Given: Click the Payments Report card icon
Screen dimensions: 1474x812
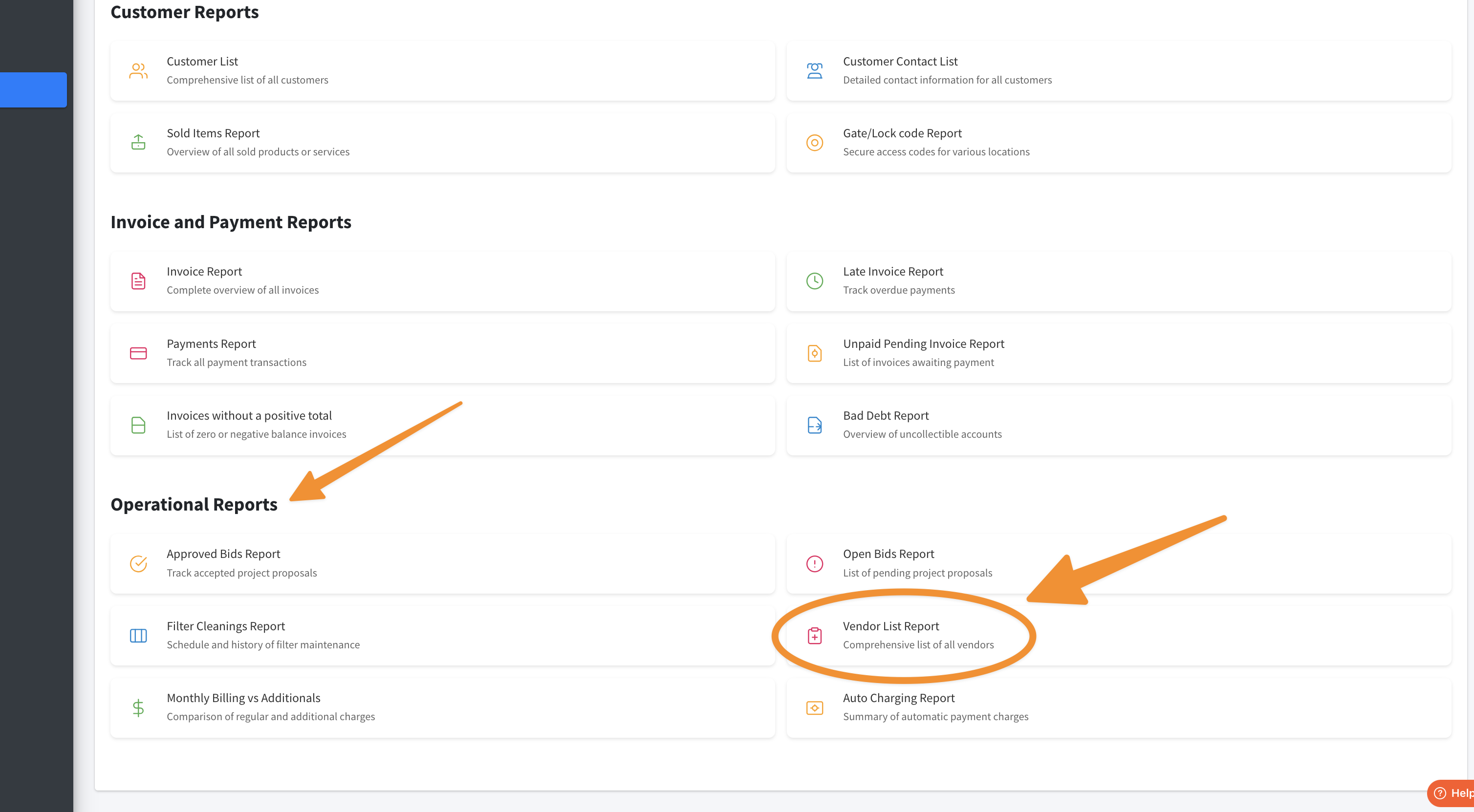Looking at the screenshot, I should 138,353.
